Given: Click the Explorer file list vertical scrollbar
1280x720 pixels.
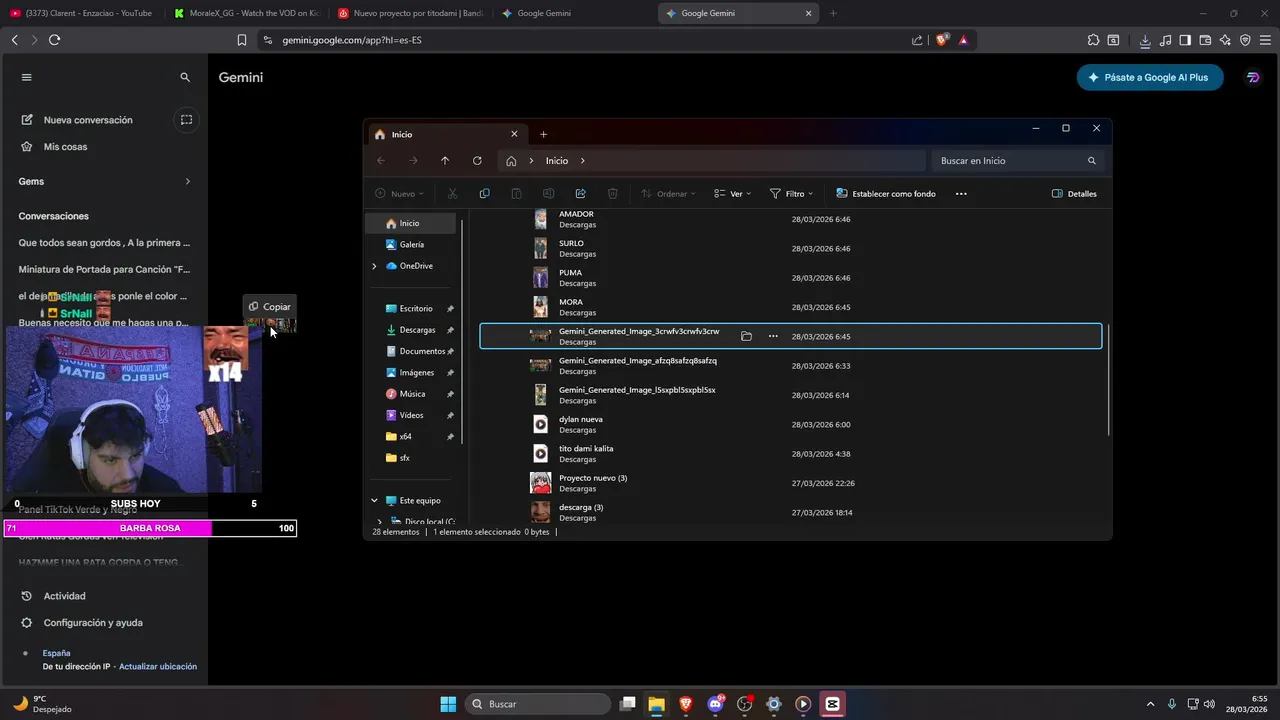Looking at the screenshot, I should [x=1107, y=380].
